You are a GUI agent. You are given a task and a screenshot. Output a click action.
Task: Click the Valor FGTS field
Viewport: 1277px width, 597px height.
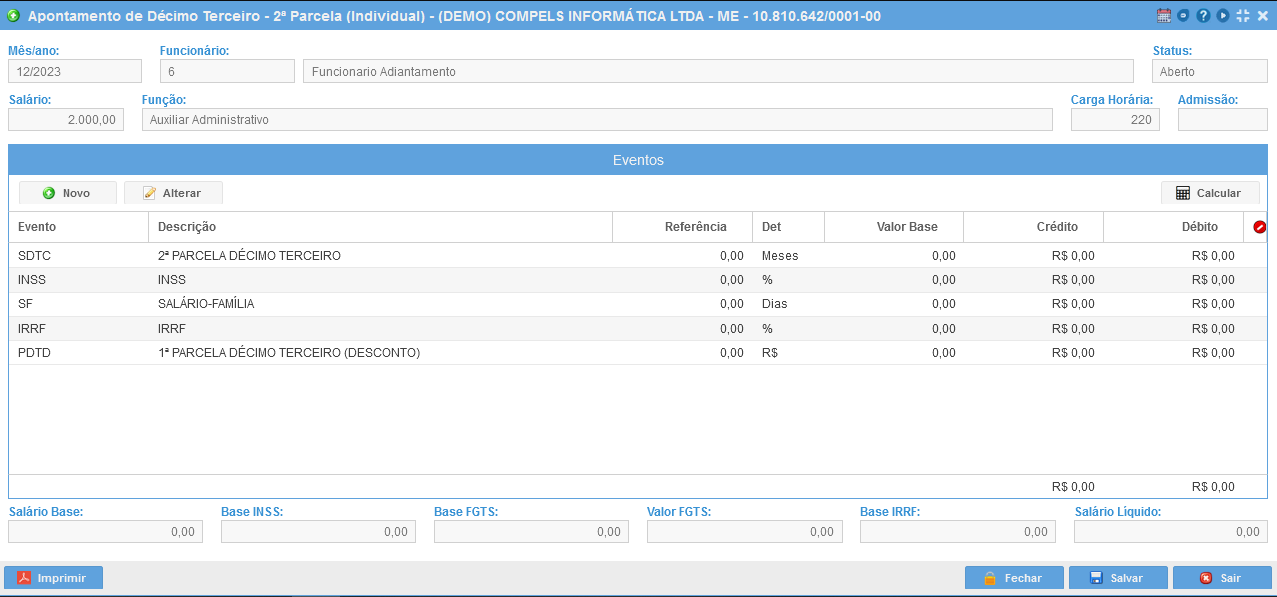(745, 531)
